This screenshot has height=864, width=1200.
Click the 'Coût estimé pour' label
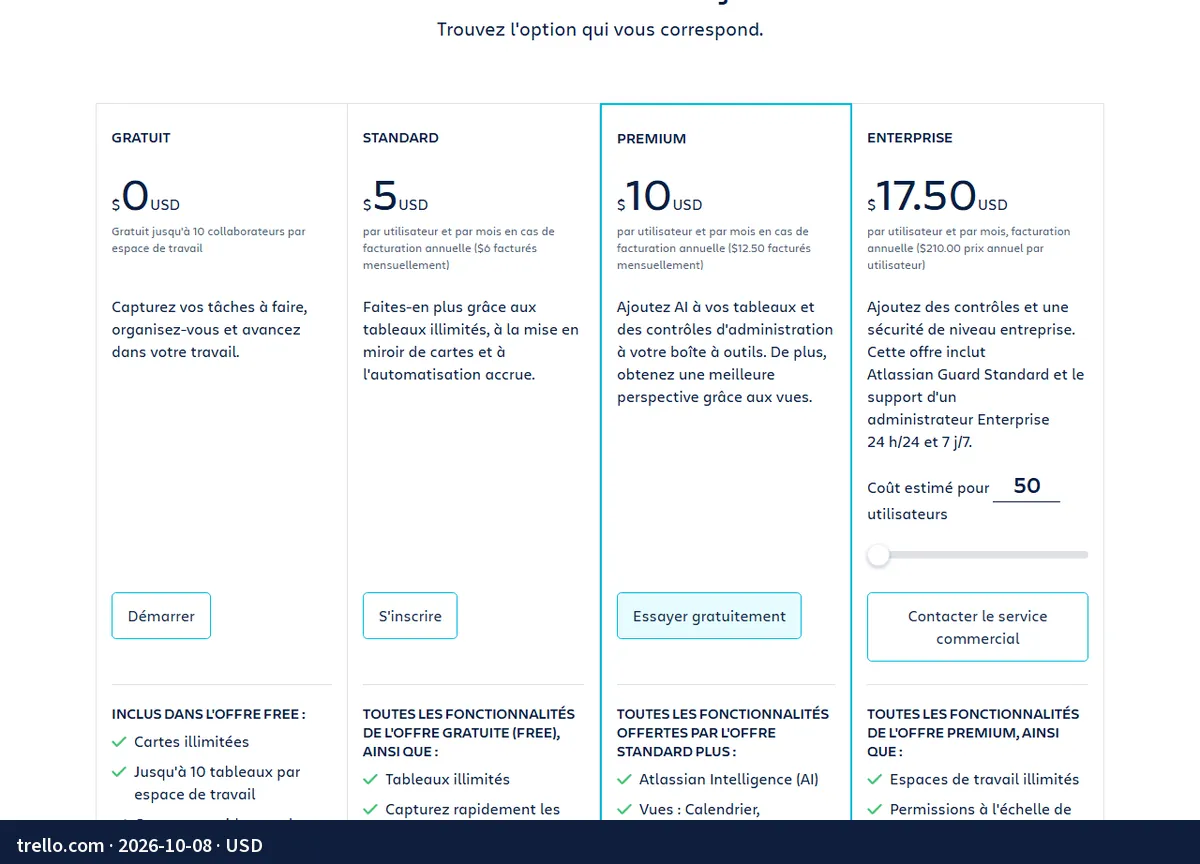point(928,488)
